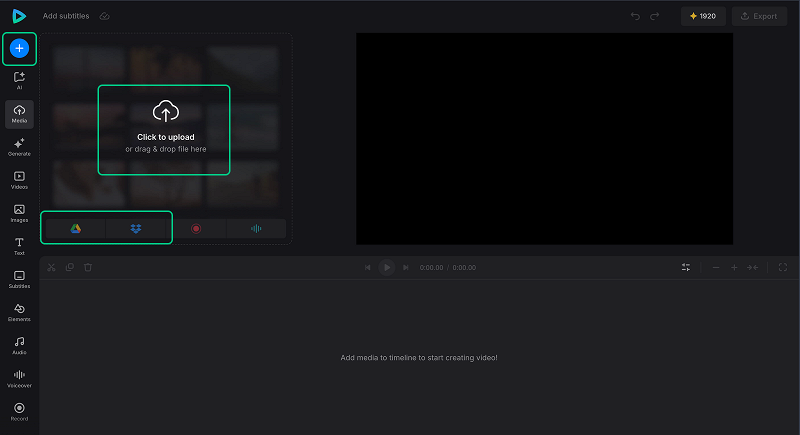Duplicate the selected clip
Screen dimensions: 800x435
pos(70,267)
